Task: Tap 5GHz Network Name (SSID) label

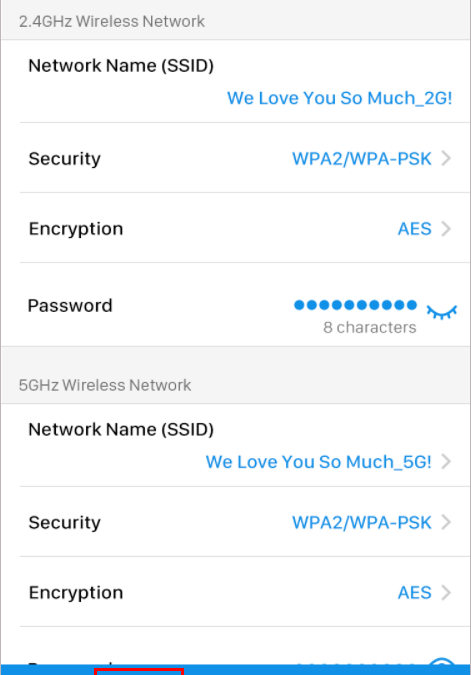Action: [x=121, y=430]
